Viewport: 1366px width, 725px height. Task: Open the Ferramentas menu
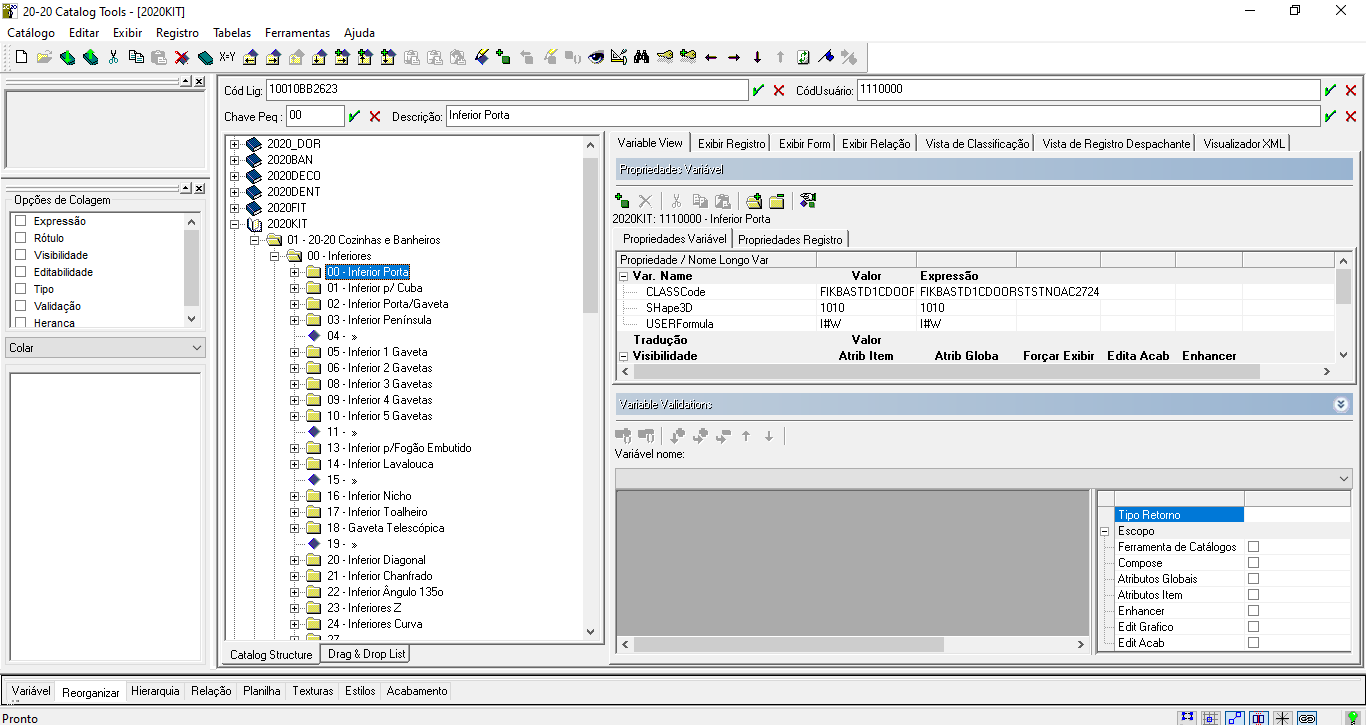(x=298, y=33)
